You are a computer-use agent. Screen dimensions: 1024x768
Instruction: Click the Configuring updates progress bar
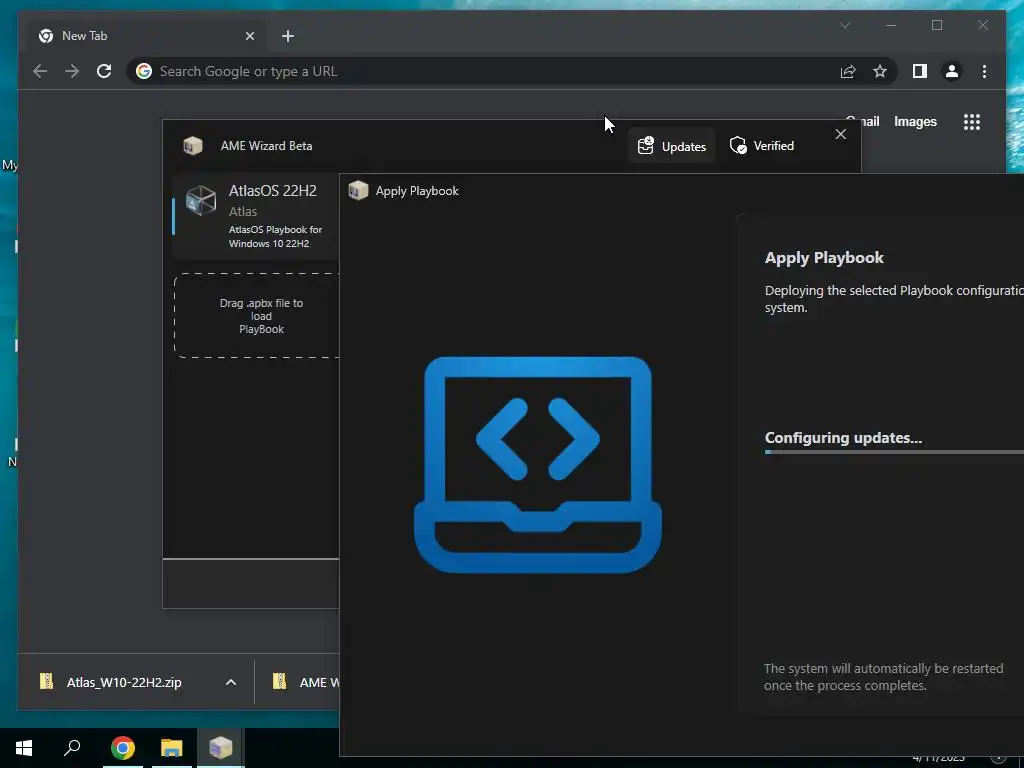point(894,452)
